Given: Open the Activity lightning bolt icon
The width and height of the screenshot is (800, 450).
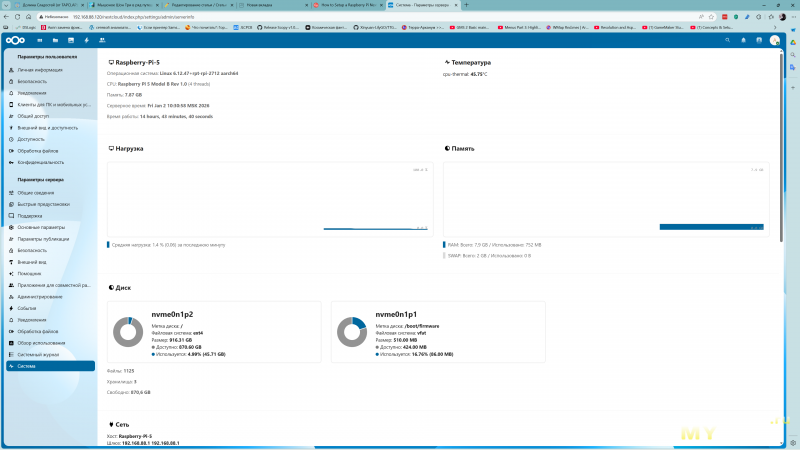Looking at the screenshot, I should [87, 40].
